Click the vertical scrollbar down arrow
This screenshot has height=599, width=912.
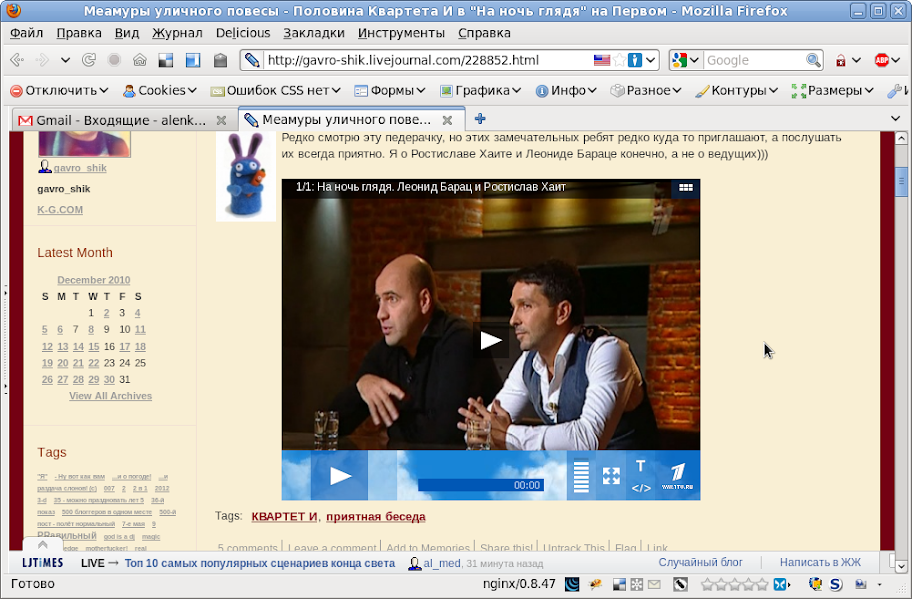tap(902, 566)
